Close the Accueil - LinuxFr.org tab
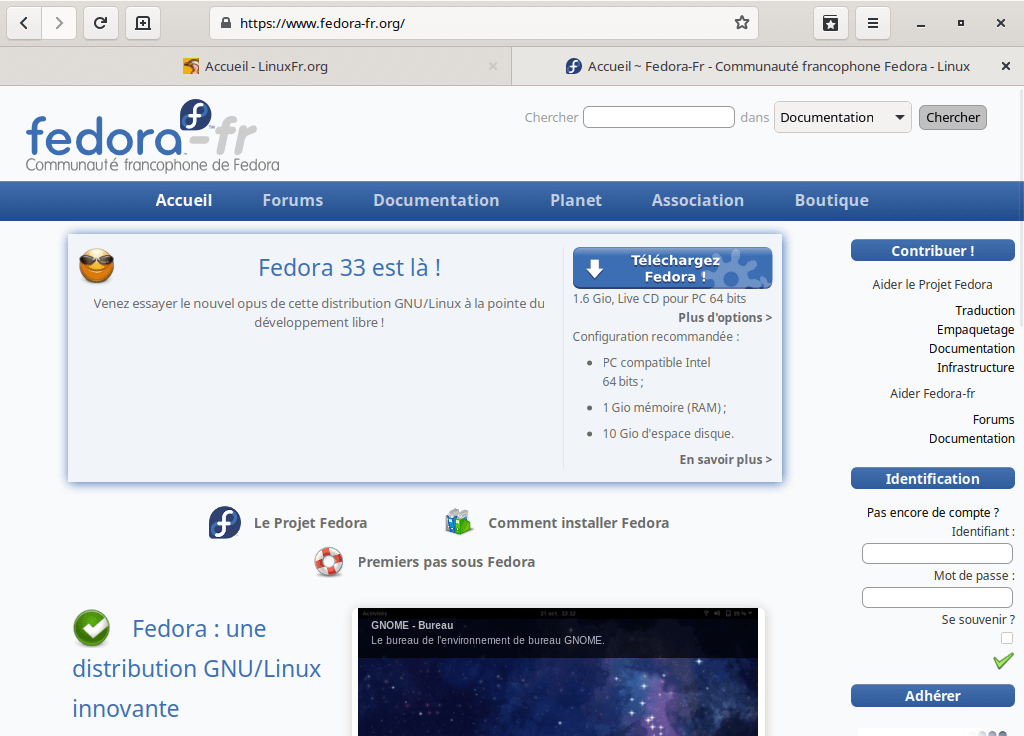The height and width of the screenshot is (736, 1024). (x=493, y=66)
